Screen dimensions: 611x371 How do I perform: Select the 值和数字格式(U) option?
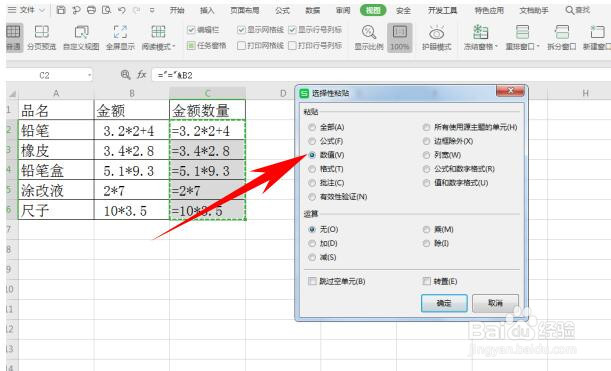pyautogui.click(x=427, y=183)
